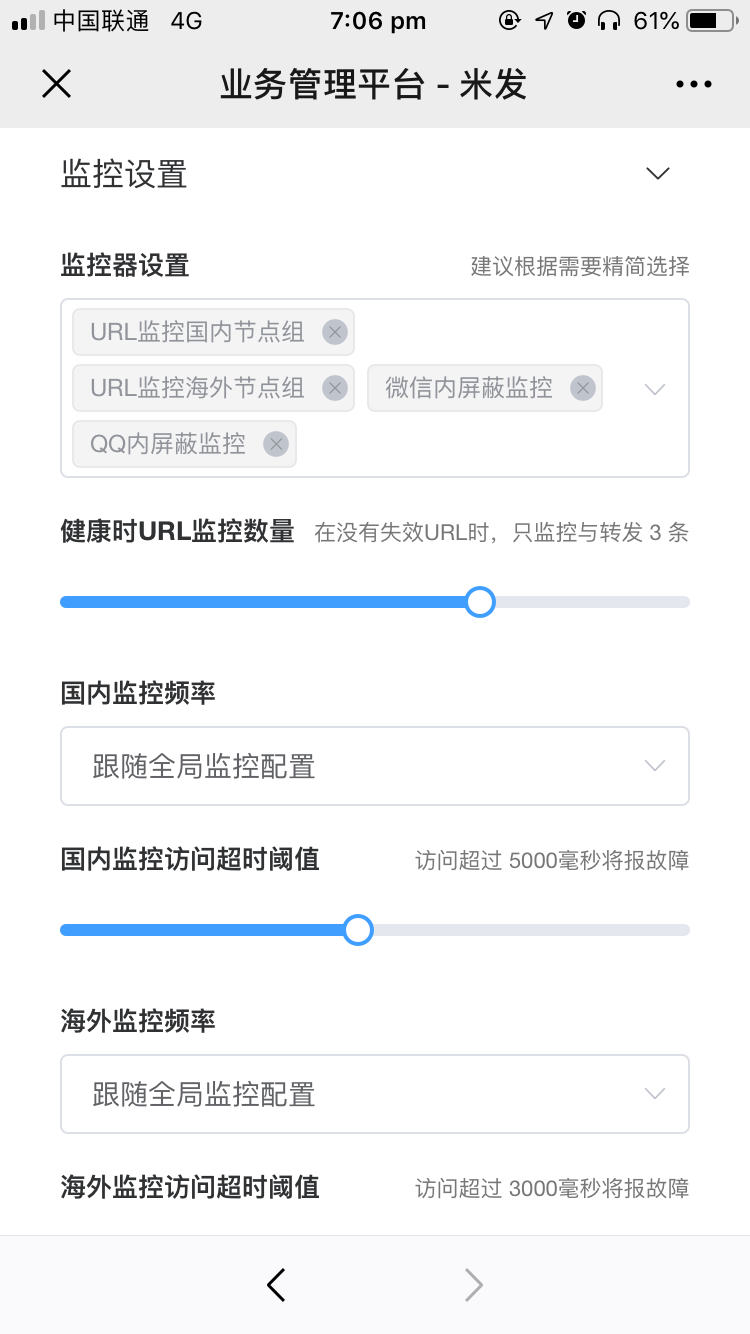
Task: Select 跟随全局监控配置 under 海外监控频率
Action: click(375, 1094)
